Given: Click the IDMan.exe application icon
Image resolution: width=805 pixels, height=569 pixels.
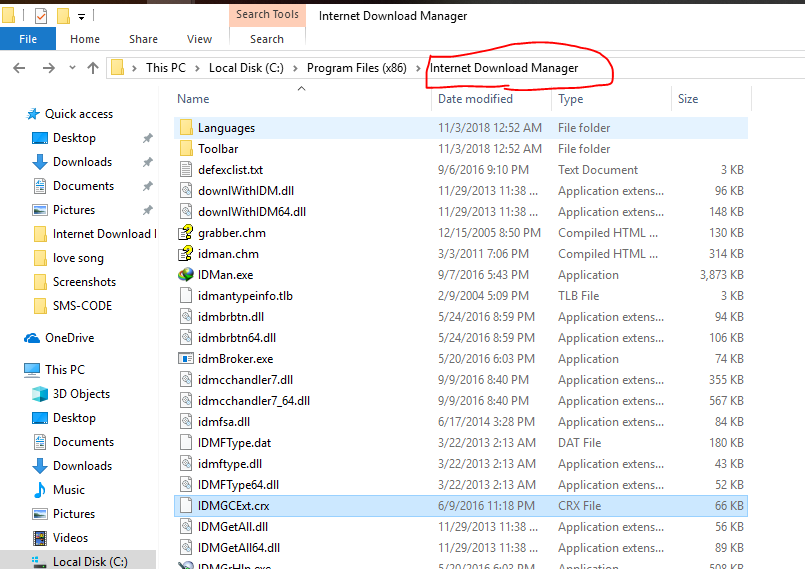Looking at the screenshot, I should [186, 275].
